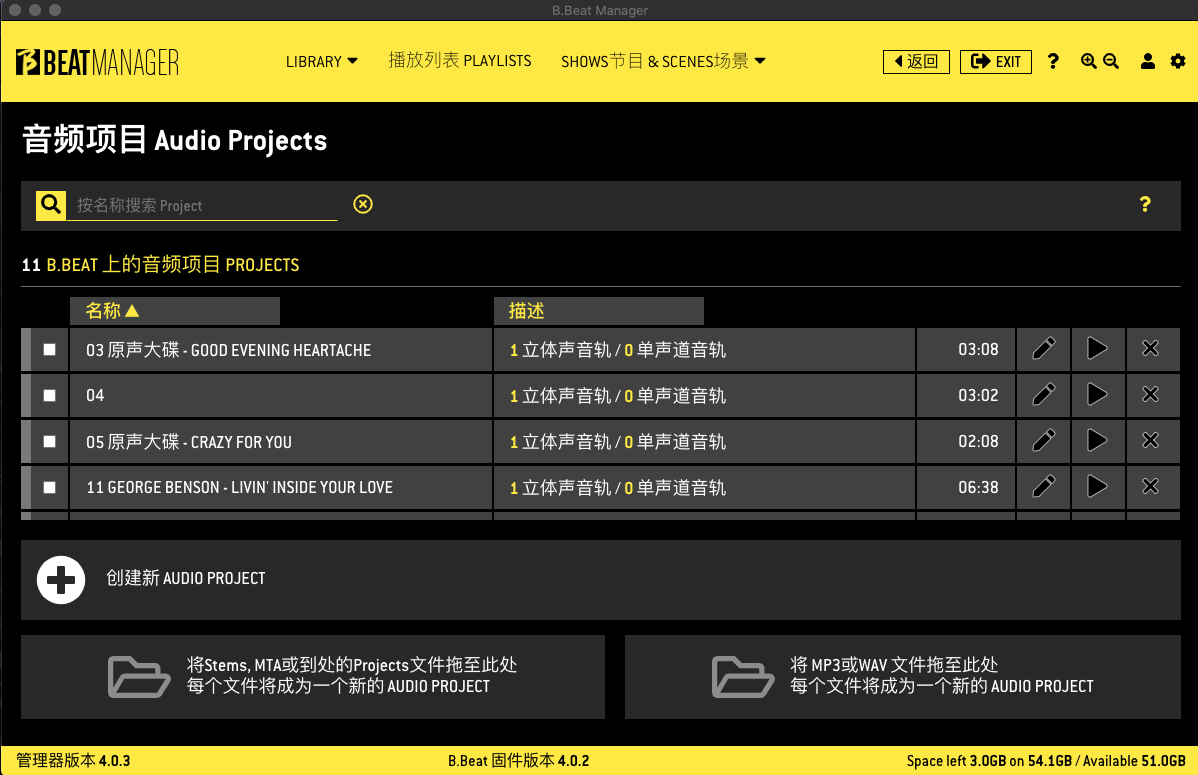Open search bar help question mark
This screenshot has width=1198, height=775.
[1145, 204]
